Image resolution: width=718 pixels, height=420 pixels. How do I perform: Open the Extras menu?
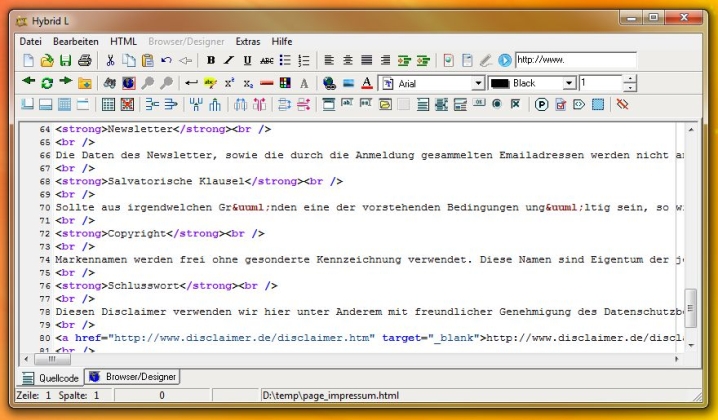click(x=247, y=41)
